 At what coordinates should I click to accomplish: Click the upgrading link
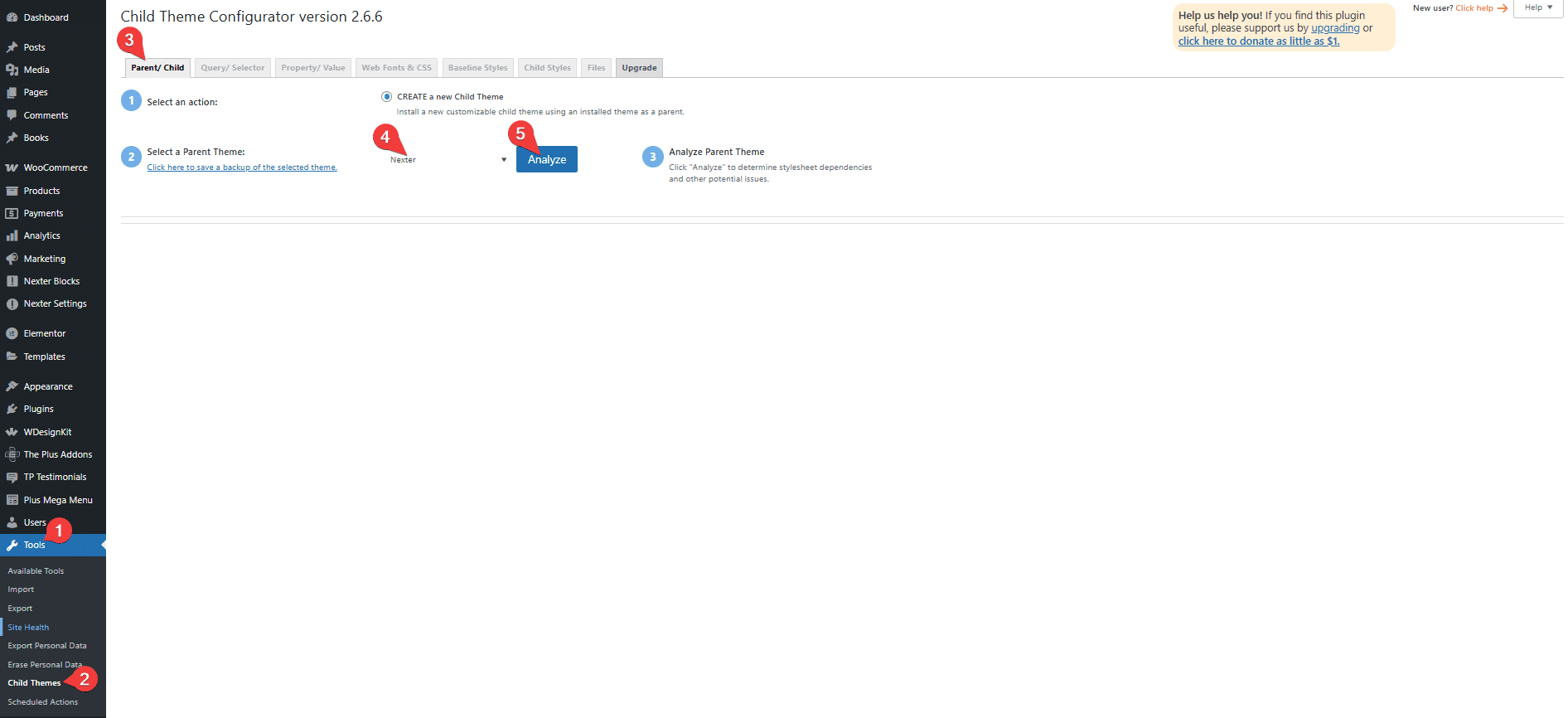pyautogui.click(x=1335, y=28)
